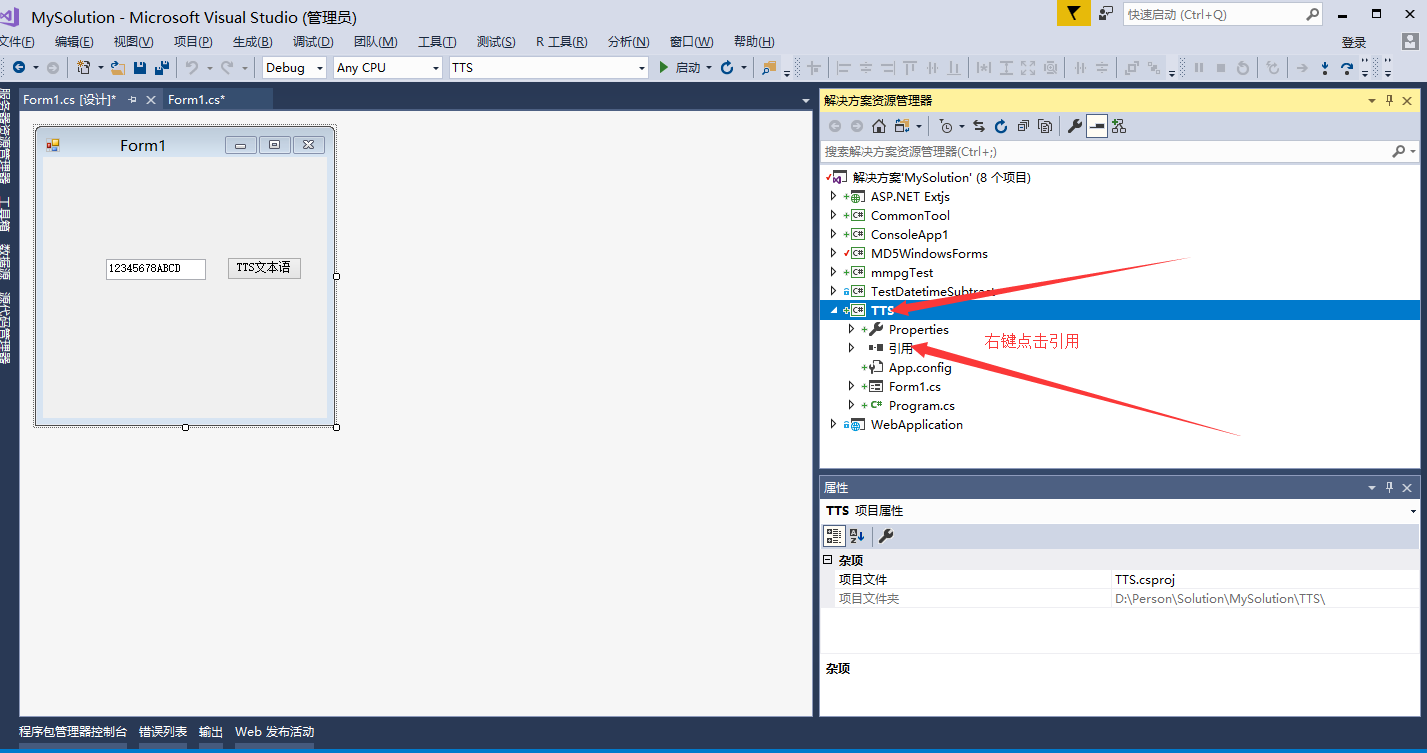This screenshot has width=1427, height=753.
Task: Toggle the pin on the Form1.cs design tab
Action: (x=132, y=99)
